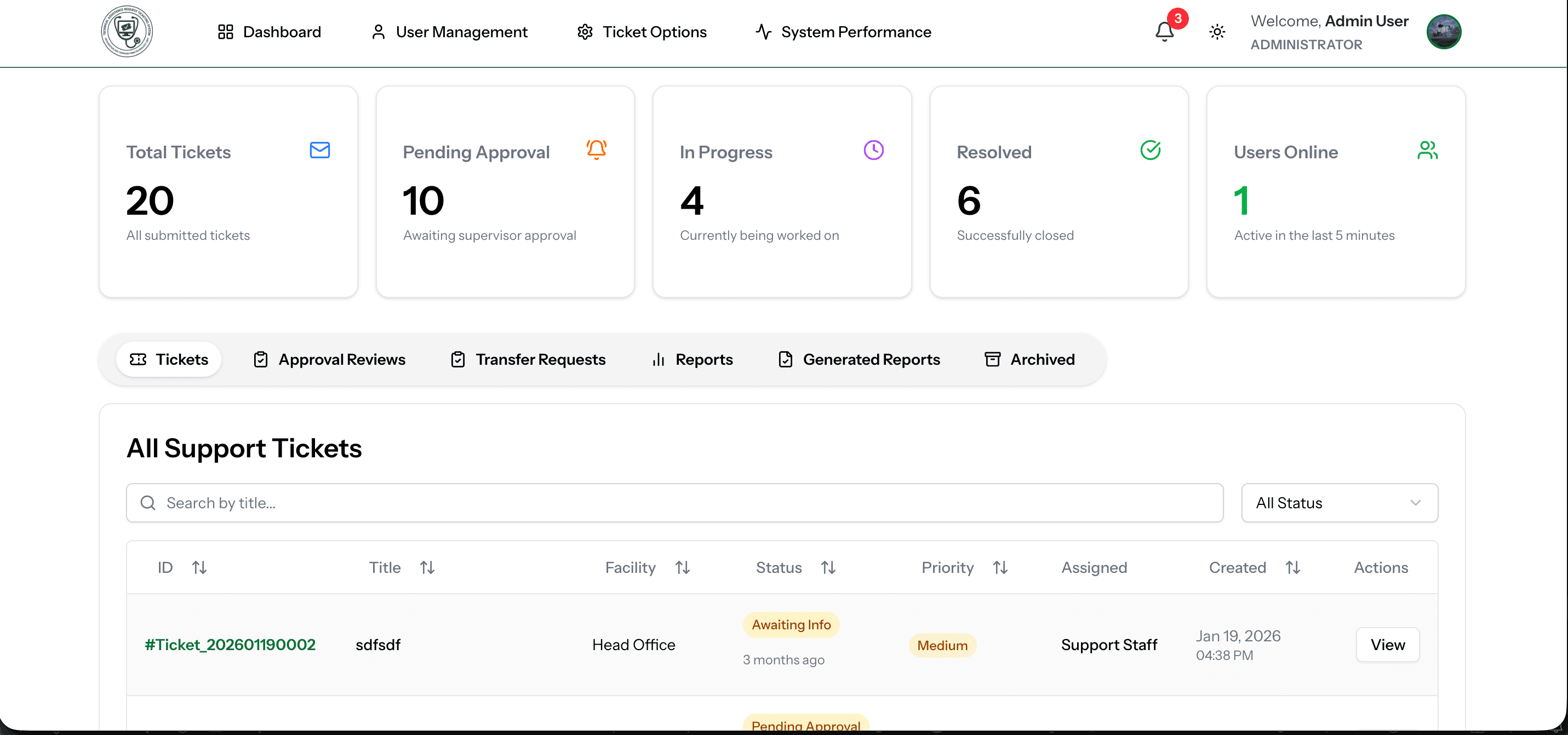1568x735 pixels.
Task: Click the Pending Approval count 10
Action: tap(424, 201)
